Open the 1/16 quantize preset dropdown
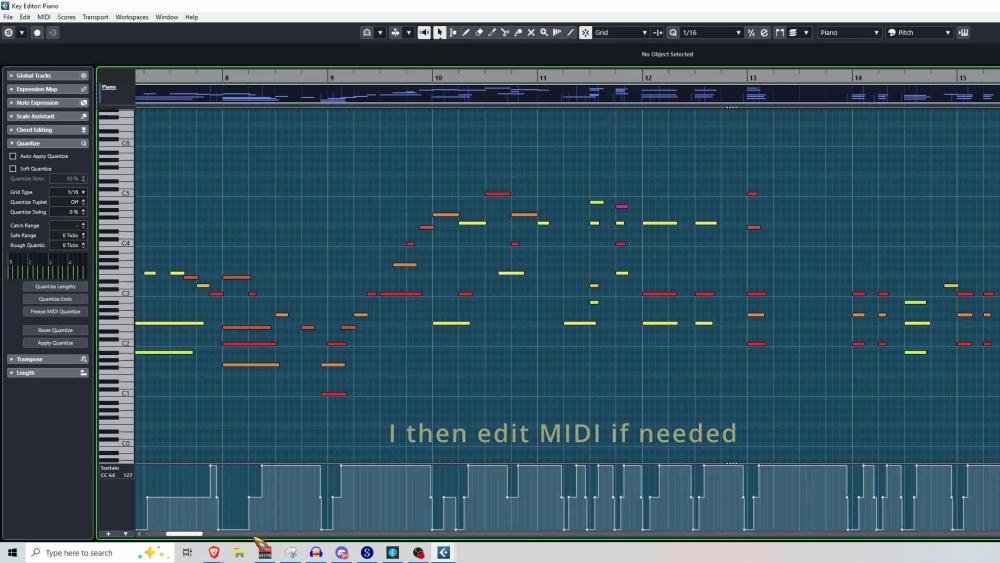The image size is (1000, 563). click(x=712, y=33)
